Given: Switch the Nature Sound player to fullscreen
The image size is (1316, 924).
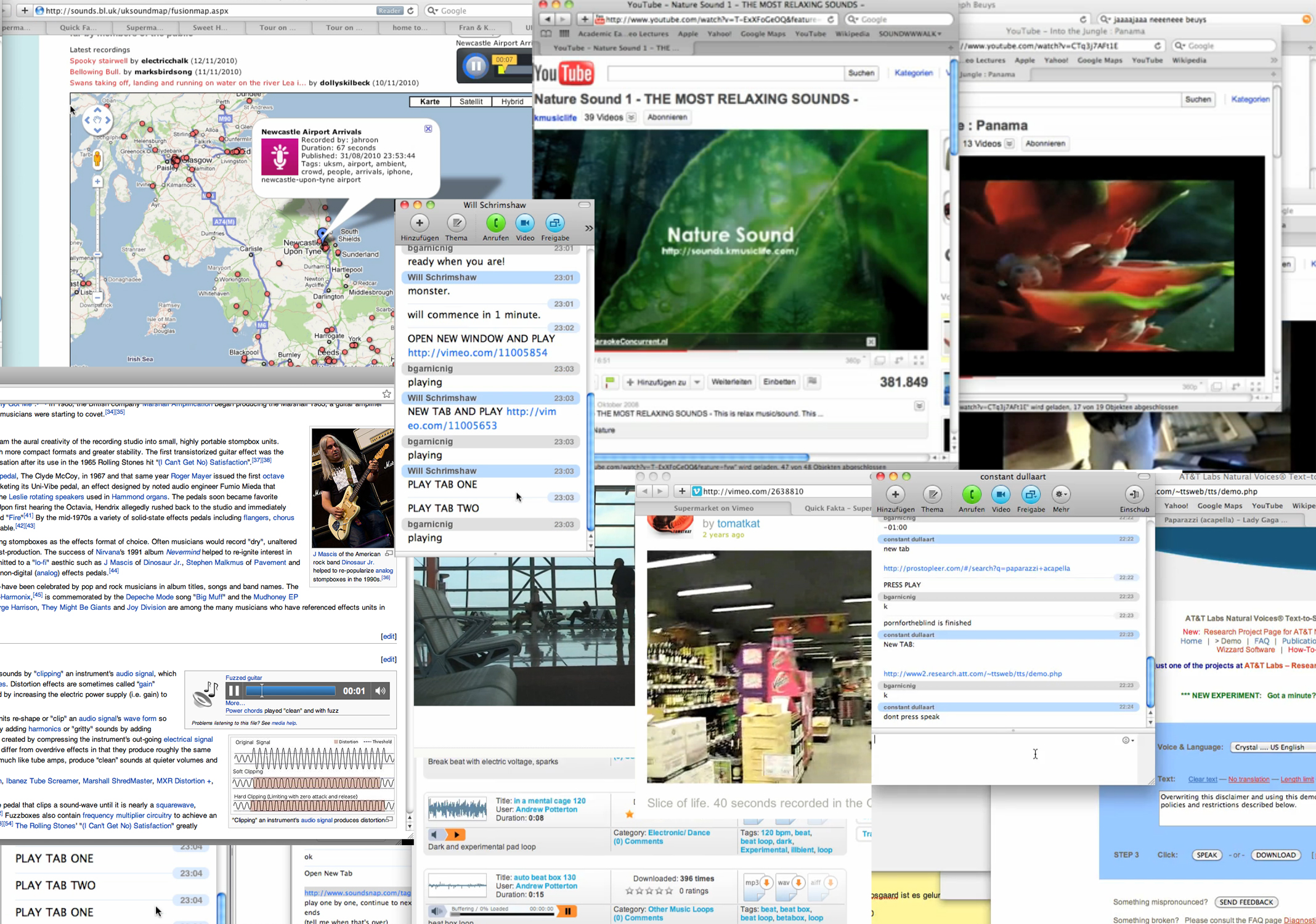Looking at the screenshot, I should point(919,361).
